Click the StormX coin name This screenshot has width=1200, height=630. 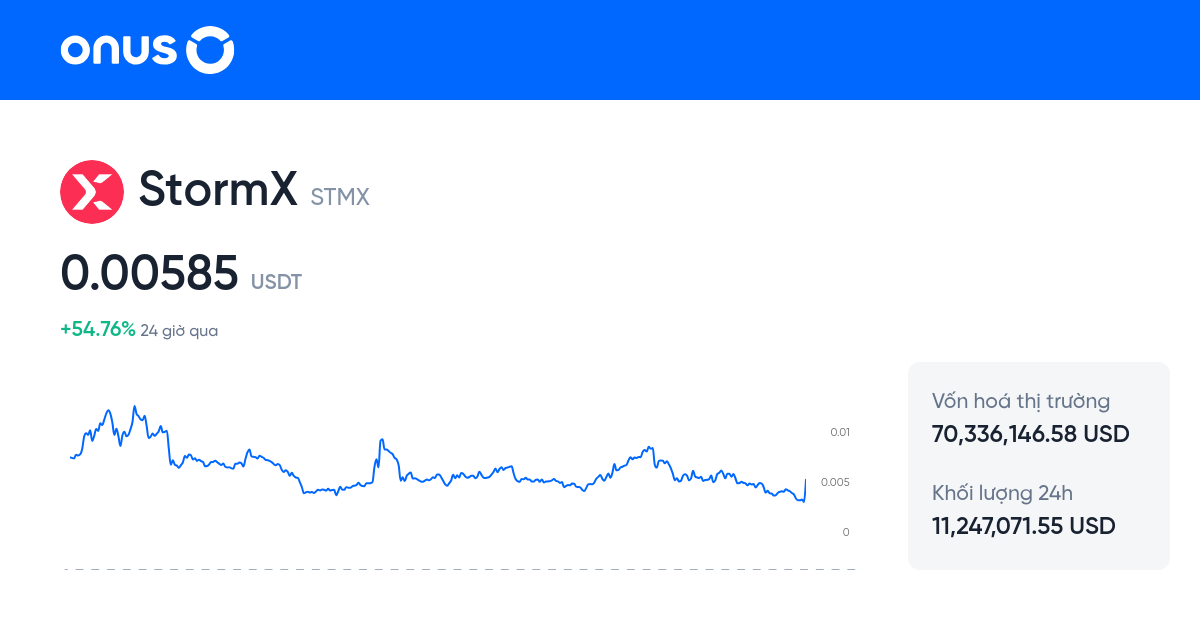pyautogui.click(x=216, y=190)
